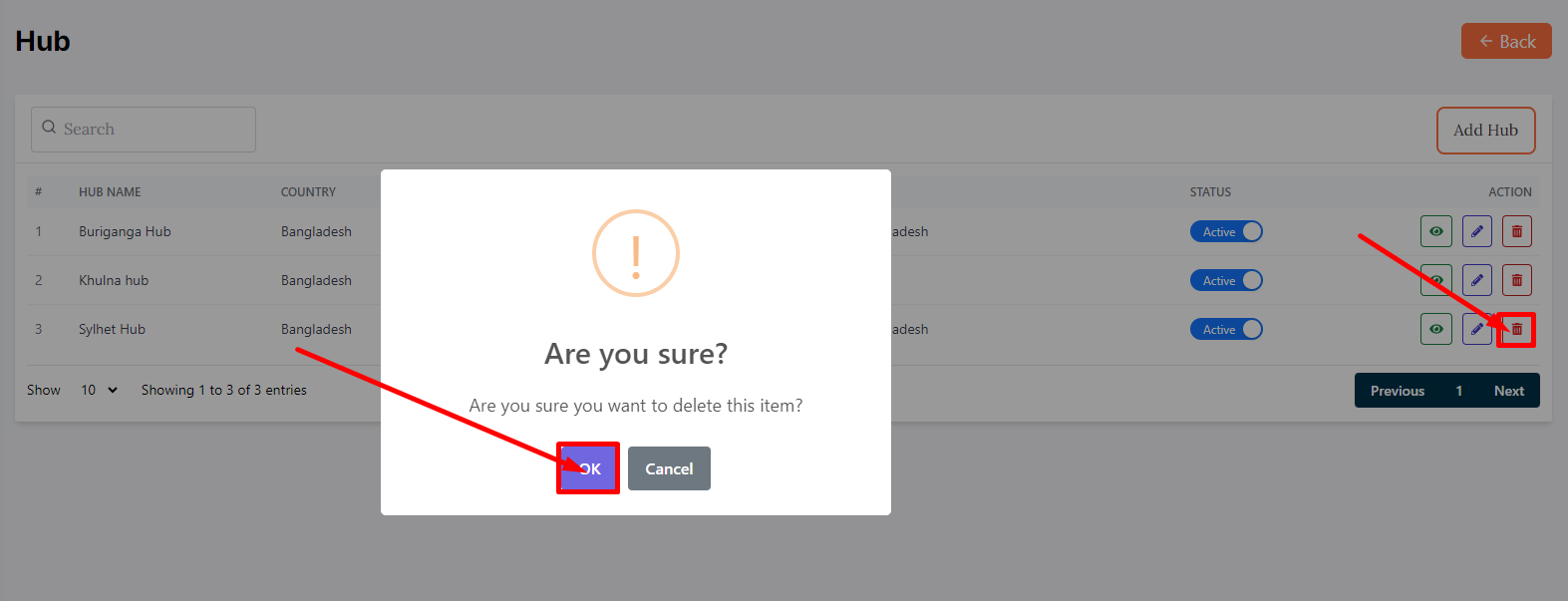1568x601 pixels.
Task: Click the view eye icon for Buriganga Hub
Action: click(x=1435, y=231)
